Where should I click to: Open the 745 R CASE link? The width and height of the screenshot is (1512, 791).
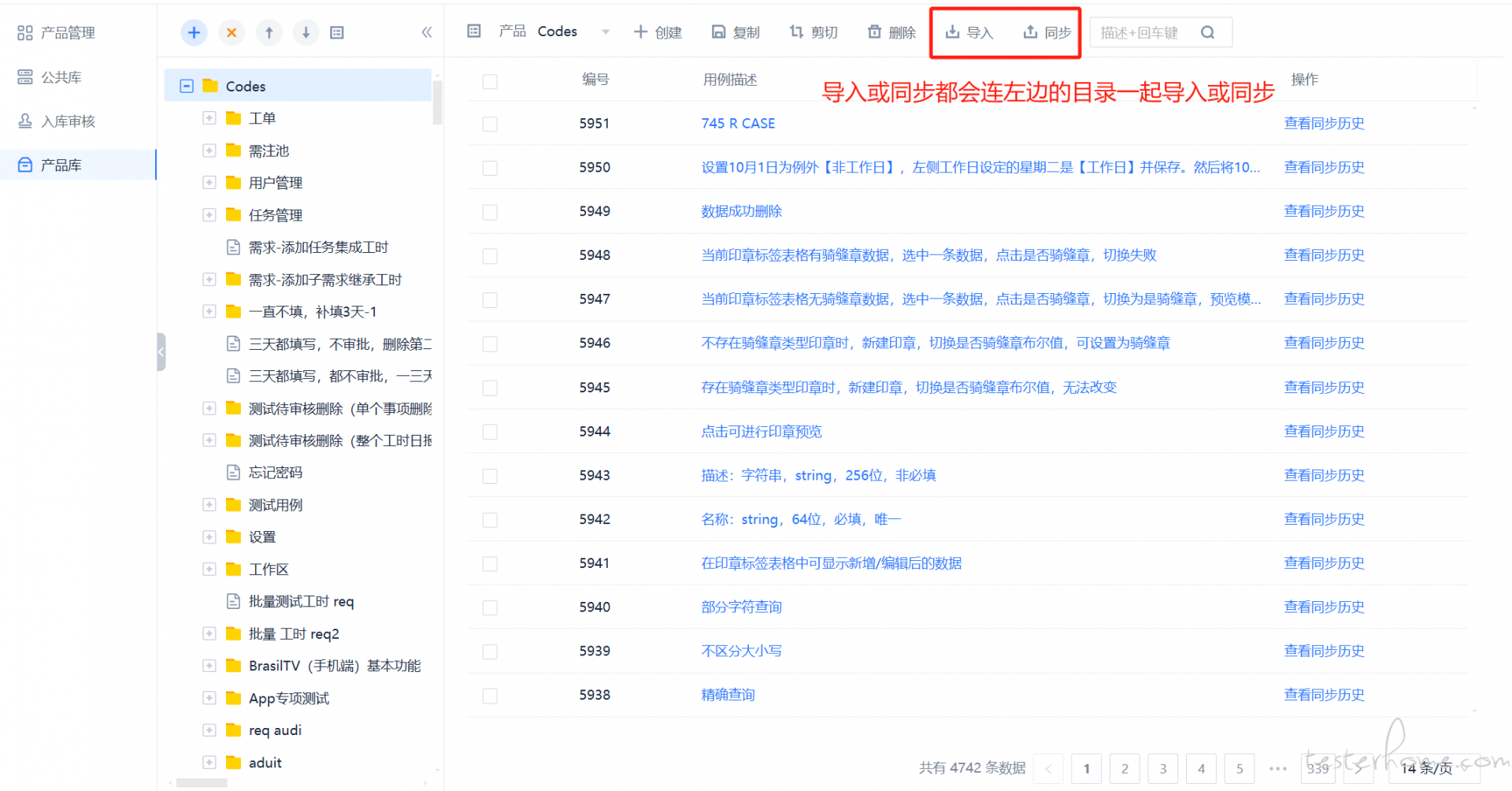(x=738, y=124)
